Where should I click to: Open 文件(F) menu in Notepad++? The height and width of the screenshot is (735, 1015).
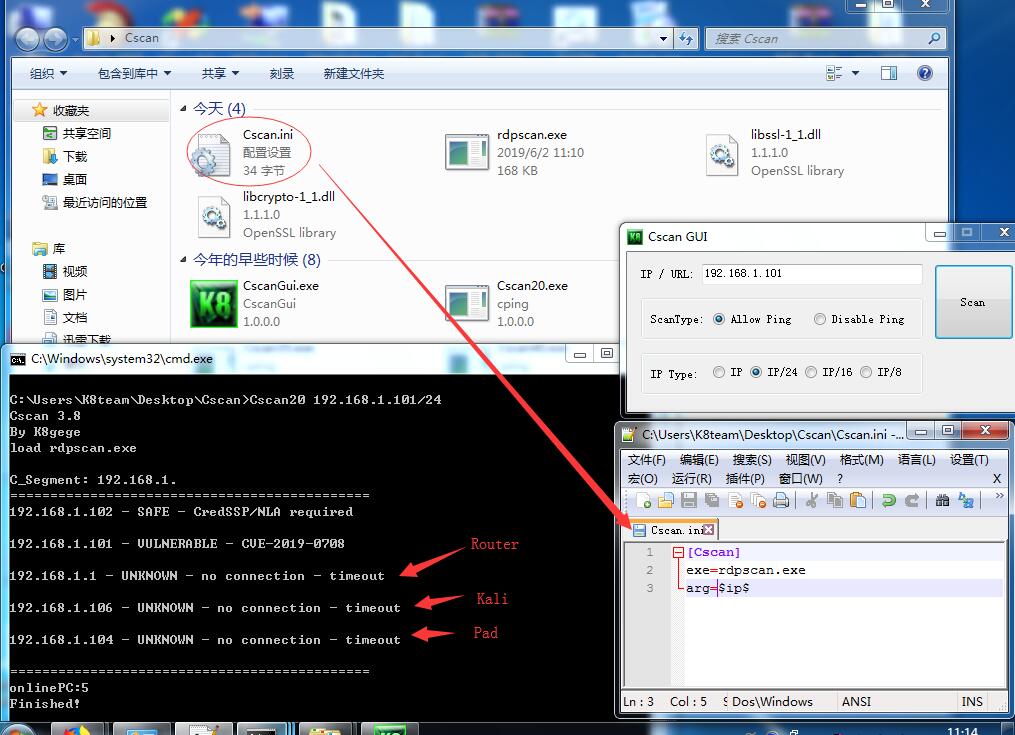point(646,460)
